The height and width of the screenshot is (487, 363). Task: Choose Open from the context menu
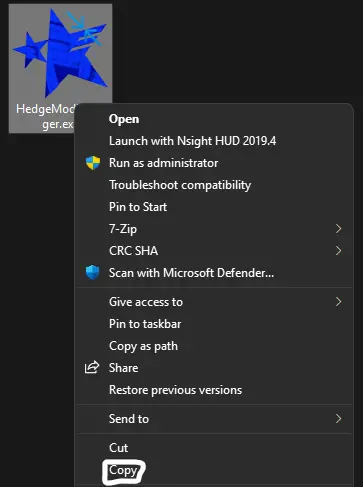[214, 119]
